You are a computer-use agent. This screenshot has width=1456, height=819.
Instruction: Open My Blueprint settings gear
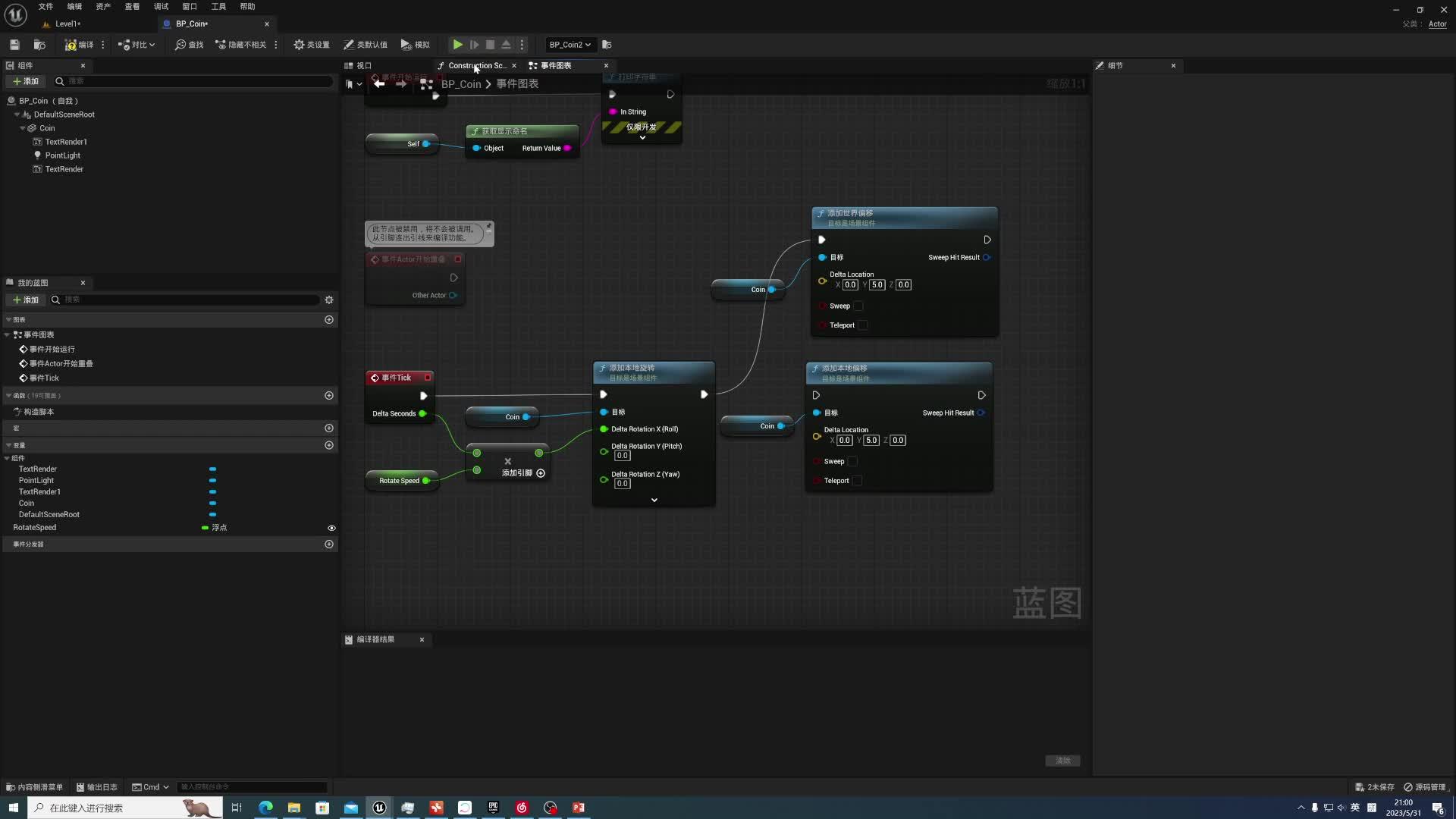[x=329, y=300]
